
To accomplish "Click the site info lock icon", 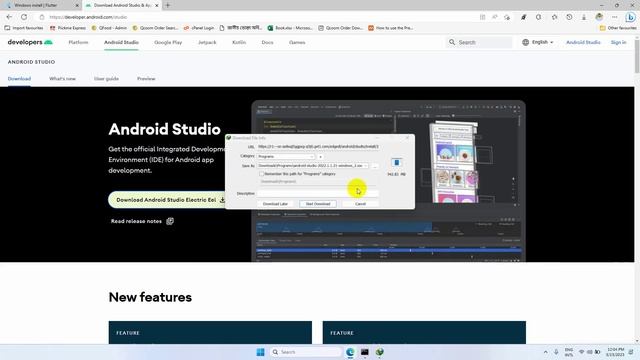I will [x=42, y=17].
